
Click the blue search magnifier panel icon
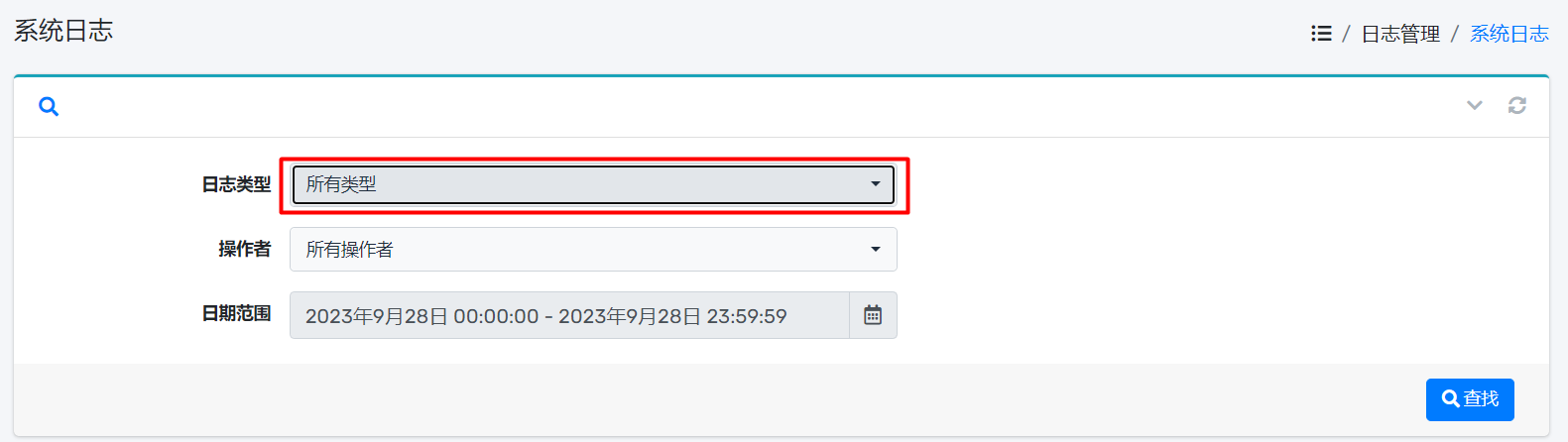49,106
